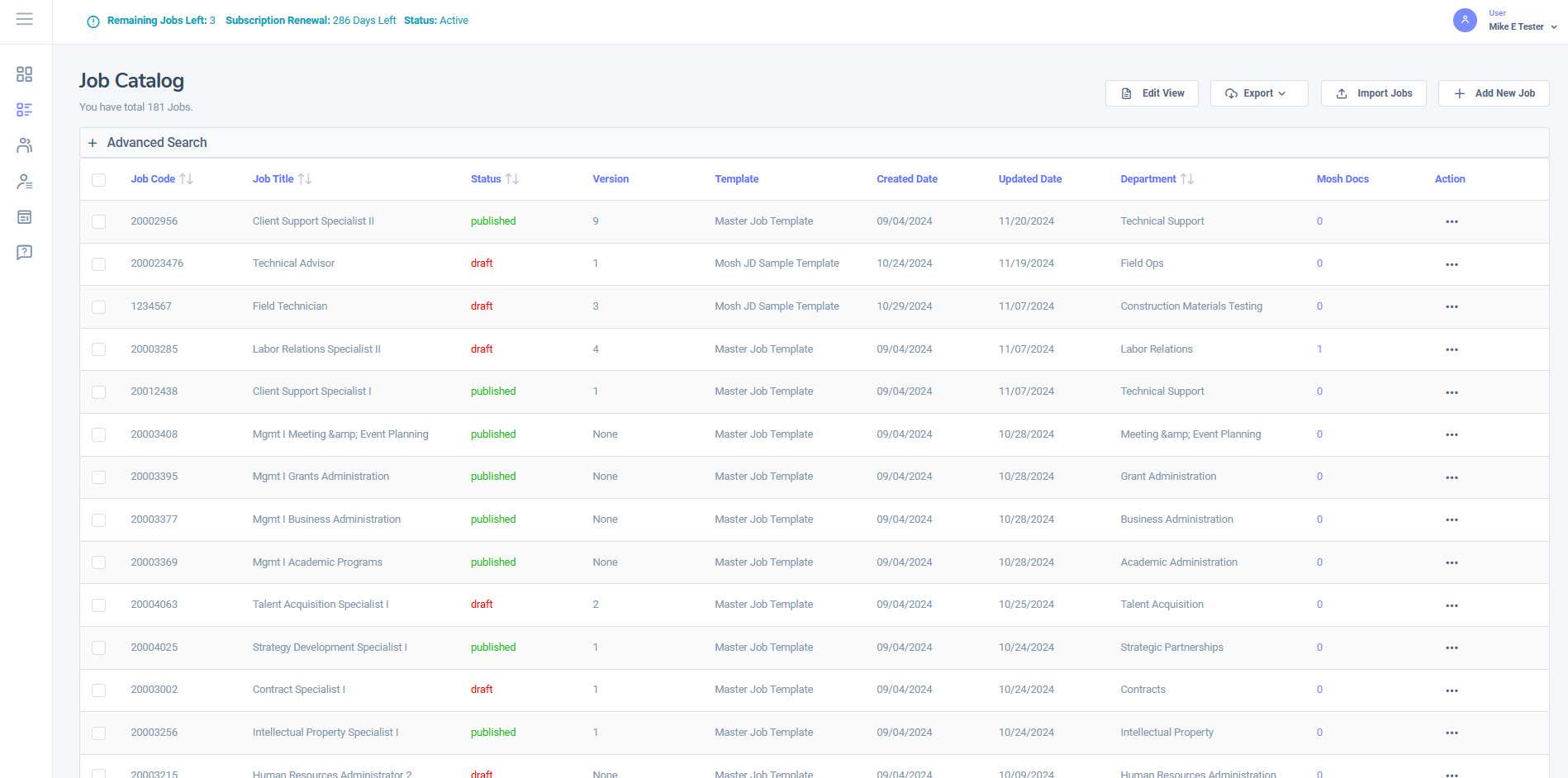Open Mosh Docs count for Labor Relations
The image size is (1568, 778).
[x=1319, y=349]
